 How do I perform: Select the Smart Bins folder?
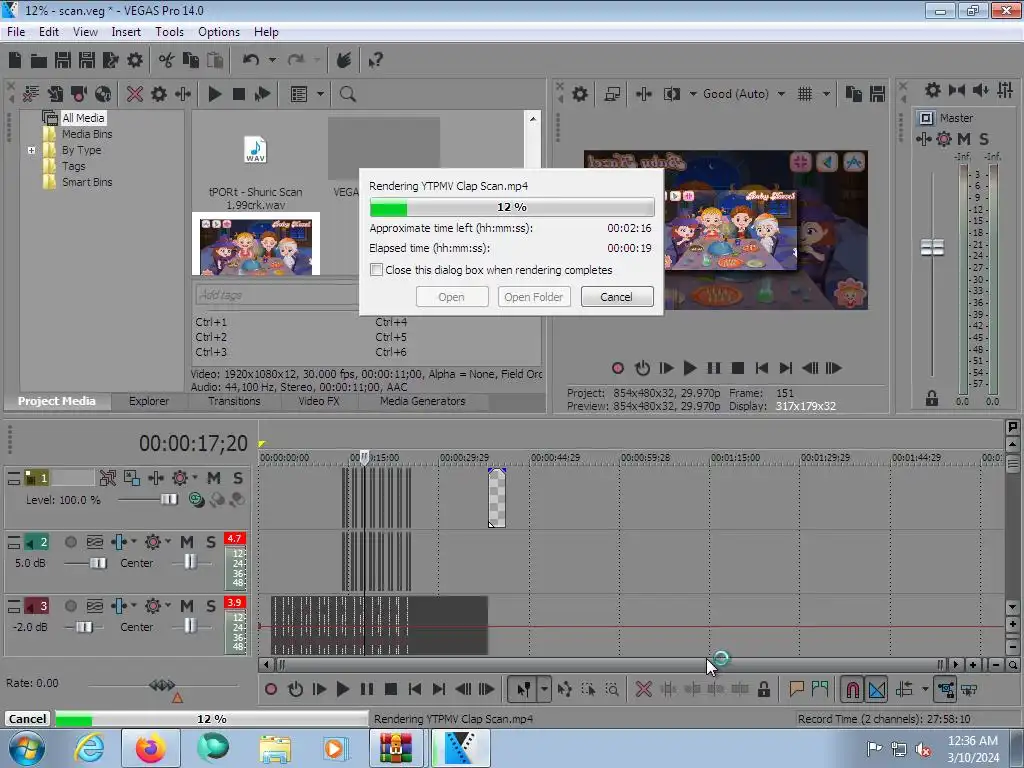click(87, 182)
